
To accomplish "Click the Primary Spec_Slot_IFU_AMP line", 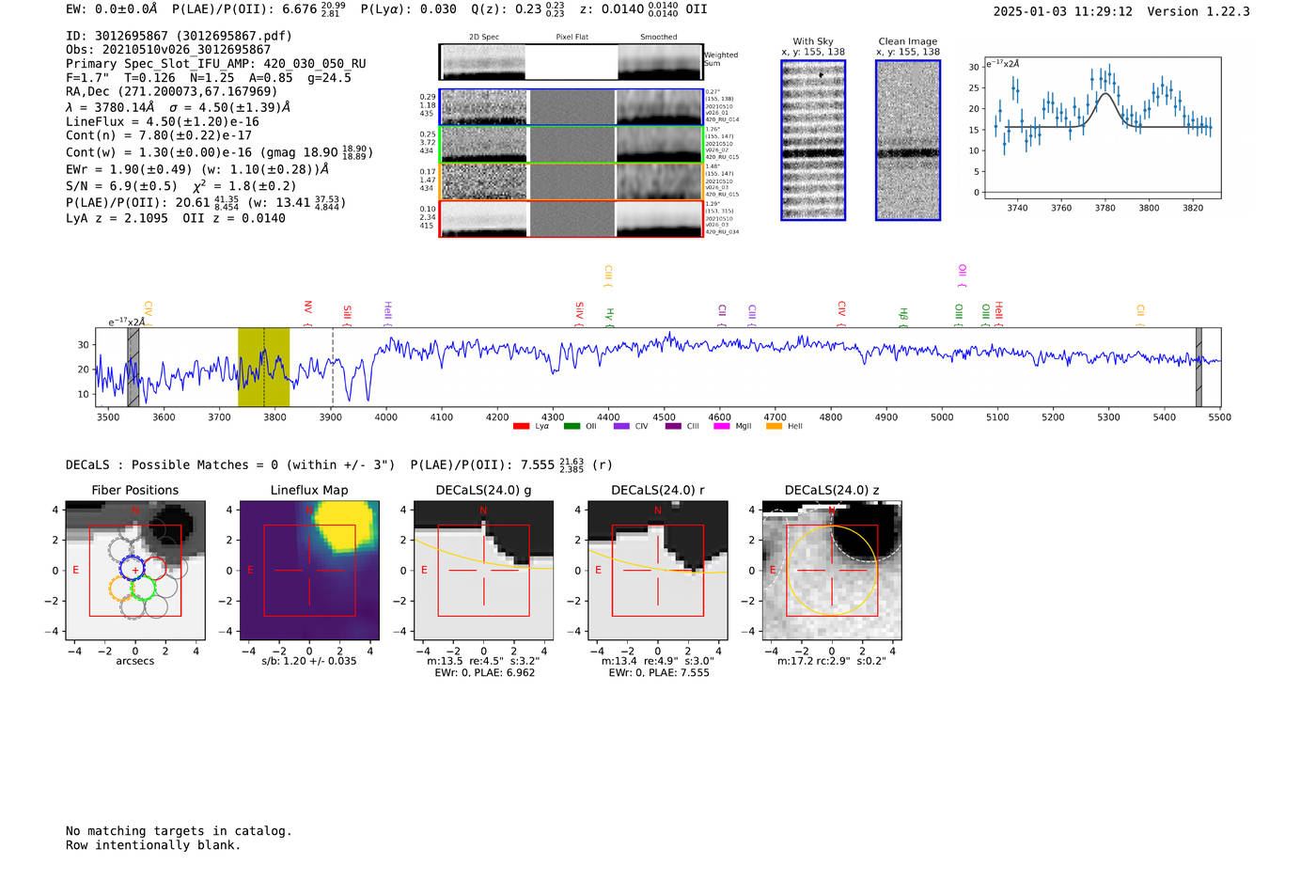I will click(216, 64).
